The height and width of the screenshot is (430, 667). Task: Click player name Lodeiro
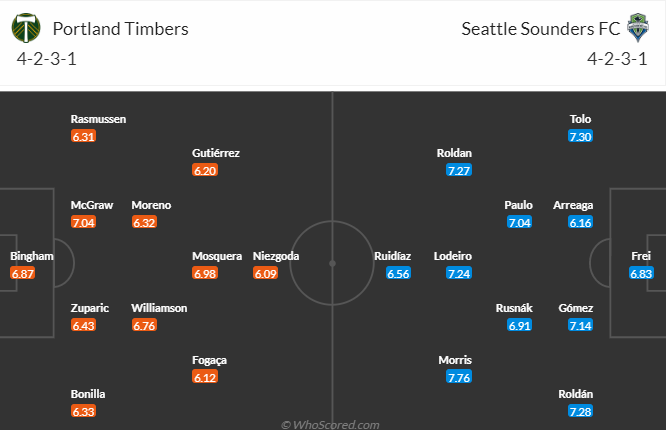point(453,256)
